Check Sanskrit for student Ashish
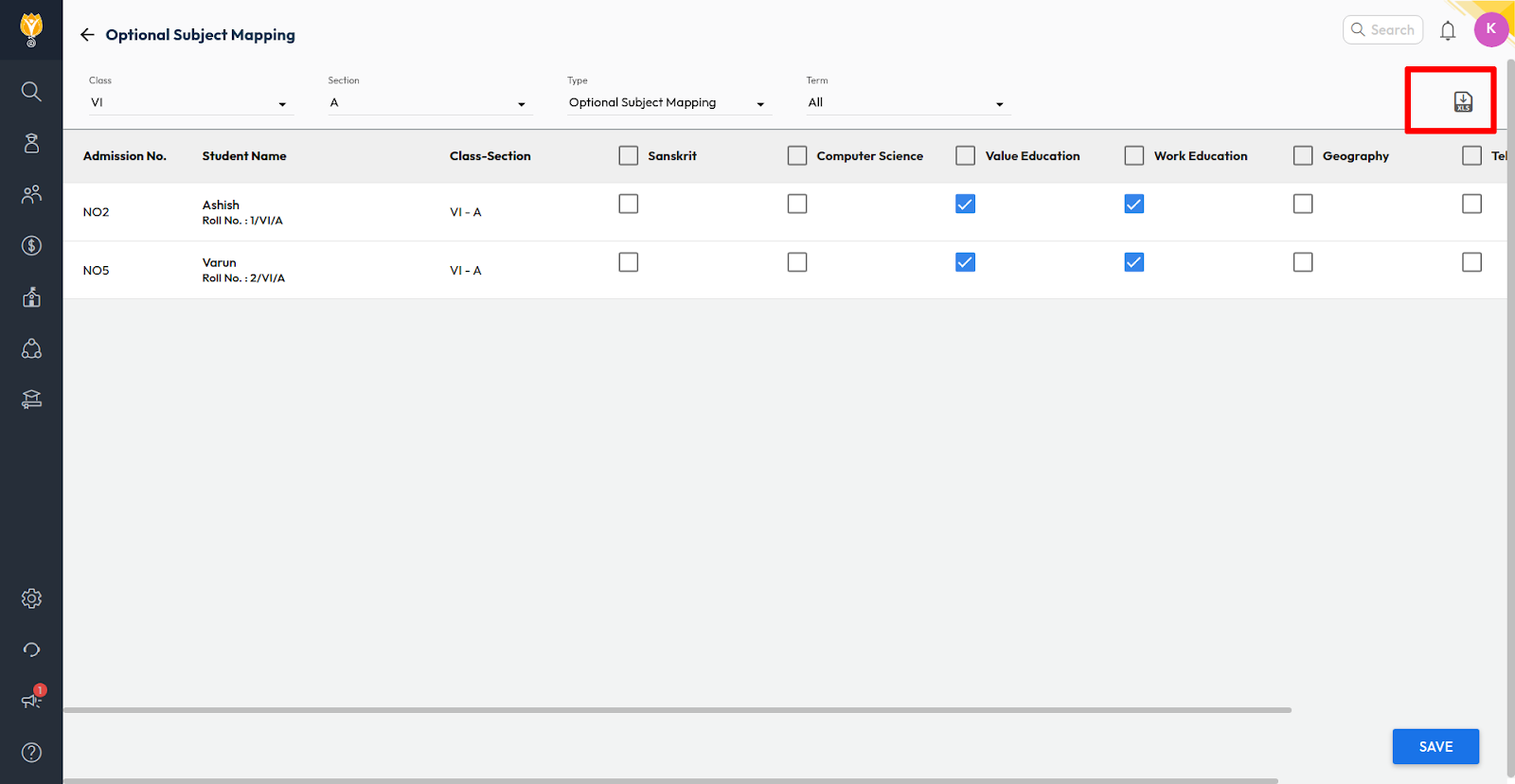 [x=628, y=204]
